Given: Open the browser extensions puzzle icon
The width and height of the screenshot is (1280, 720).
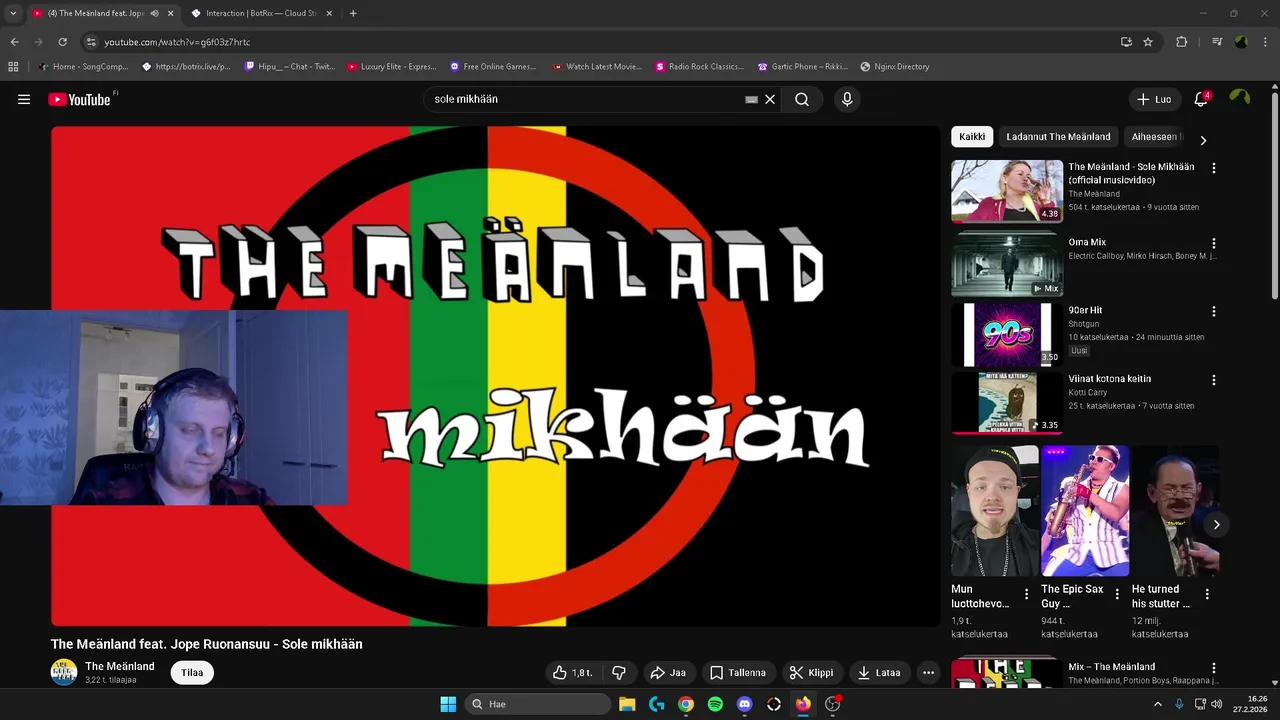Looking at the screenshot, I should (x=1181, y=42).
